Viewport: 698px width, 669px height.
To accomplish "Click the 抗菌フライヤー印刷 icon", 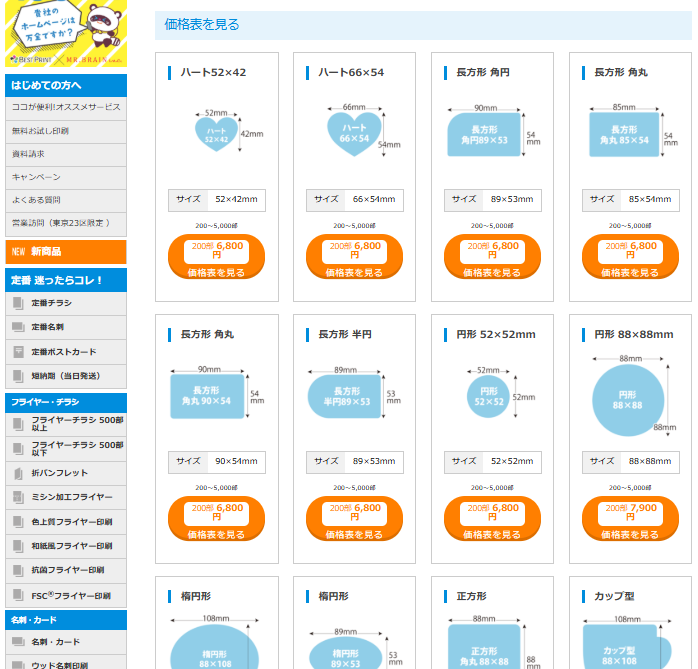I will tap(18, 570).
